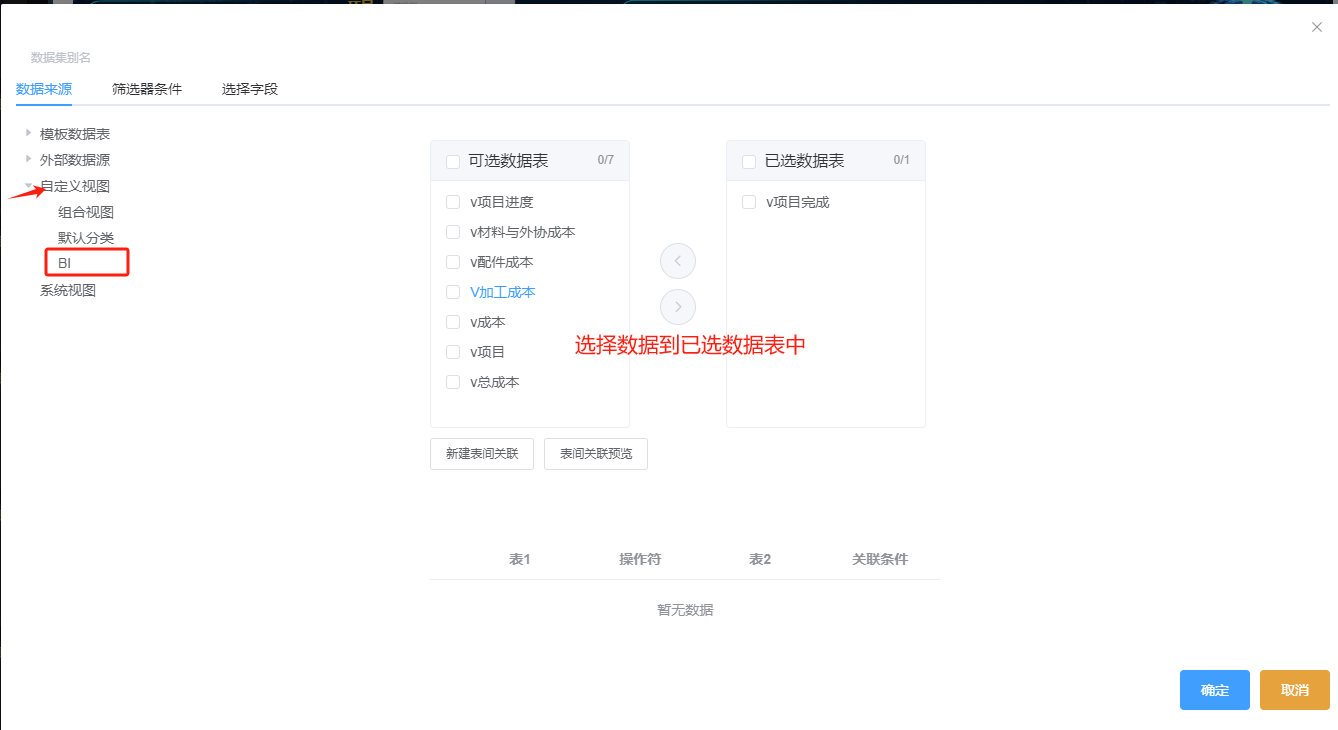Check v项目完成 in selected tables
Image resolution: width=1338 pixels, height=730 pixels.
click(x=749, y=202)
